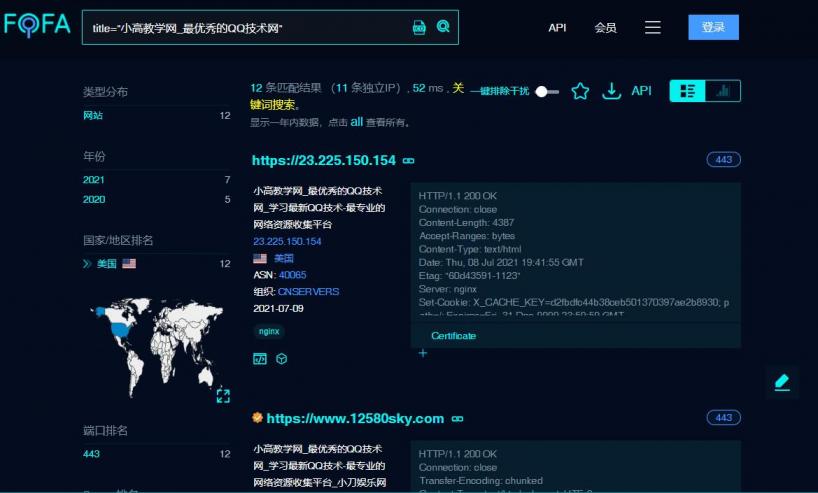Viewport: 818px width, 493px height.
Task: Click the CNSERVERS organization link
Action: point(308,292)
